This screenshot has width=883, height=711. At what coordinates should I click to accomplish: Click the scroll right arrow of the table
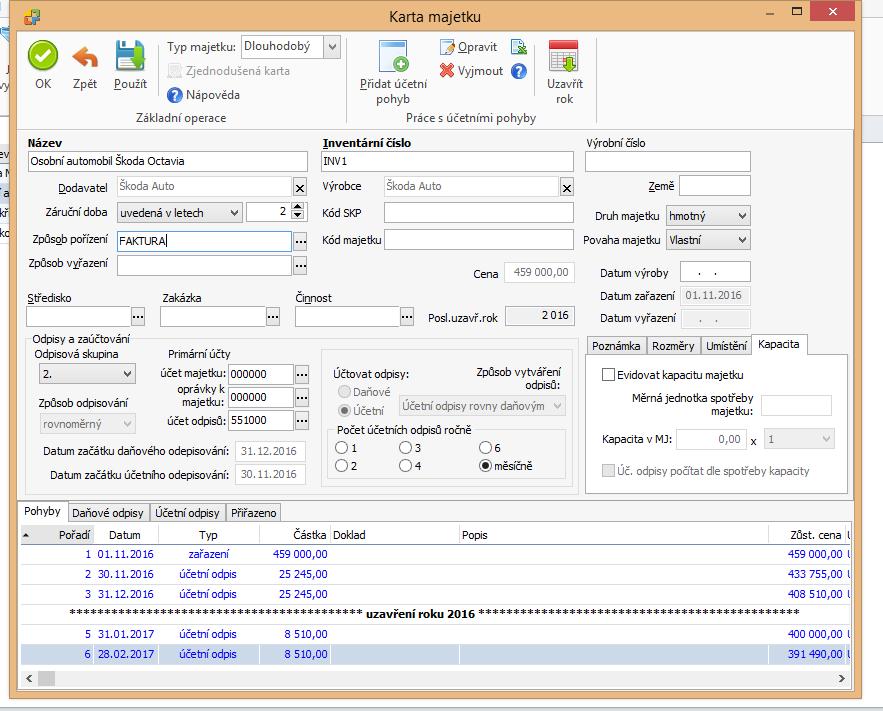click(x=841, y=678)
